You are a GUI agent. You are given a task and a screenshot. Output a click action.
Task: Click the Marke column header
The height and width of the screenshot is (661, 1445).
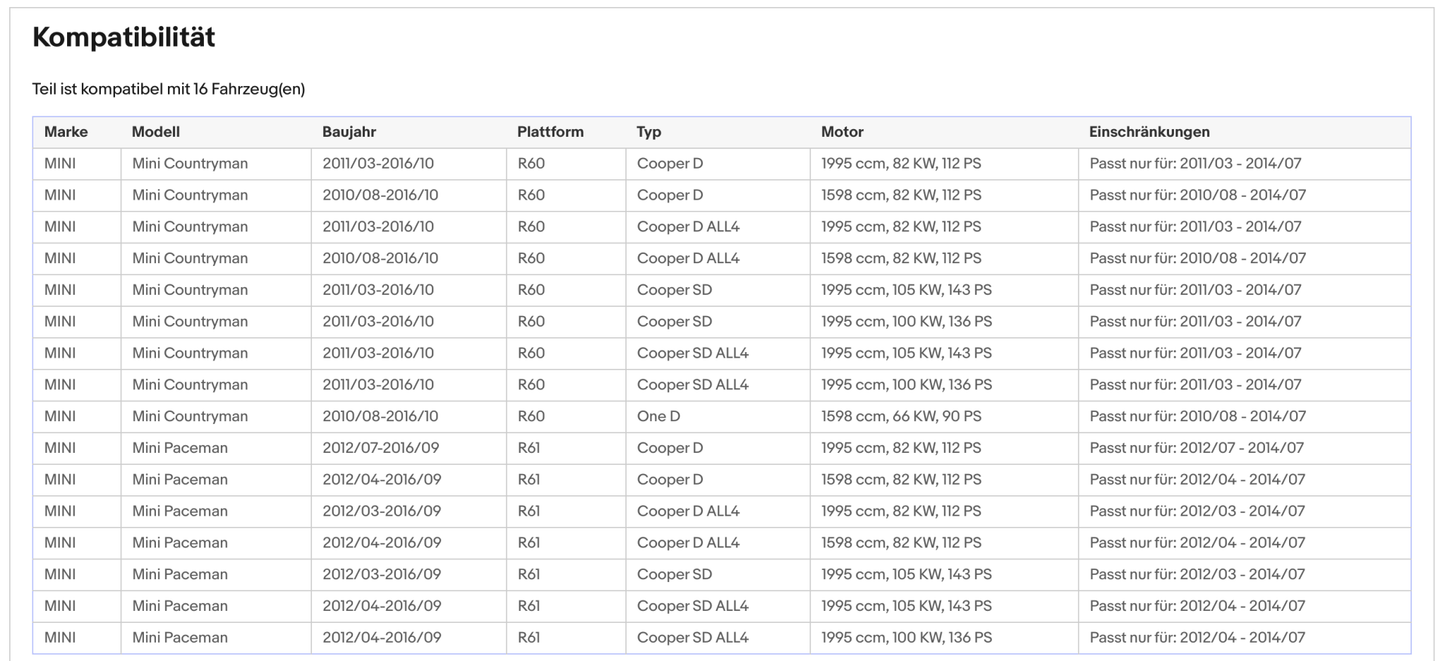click(66, 132)
